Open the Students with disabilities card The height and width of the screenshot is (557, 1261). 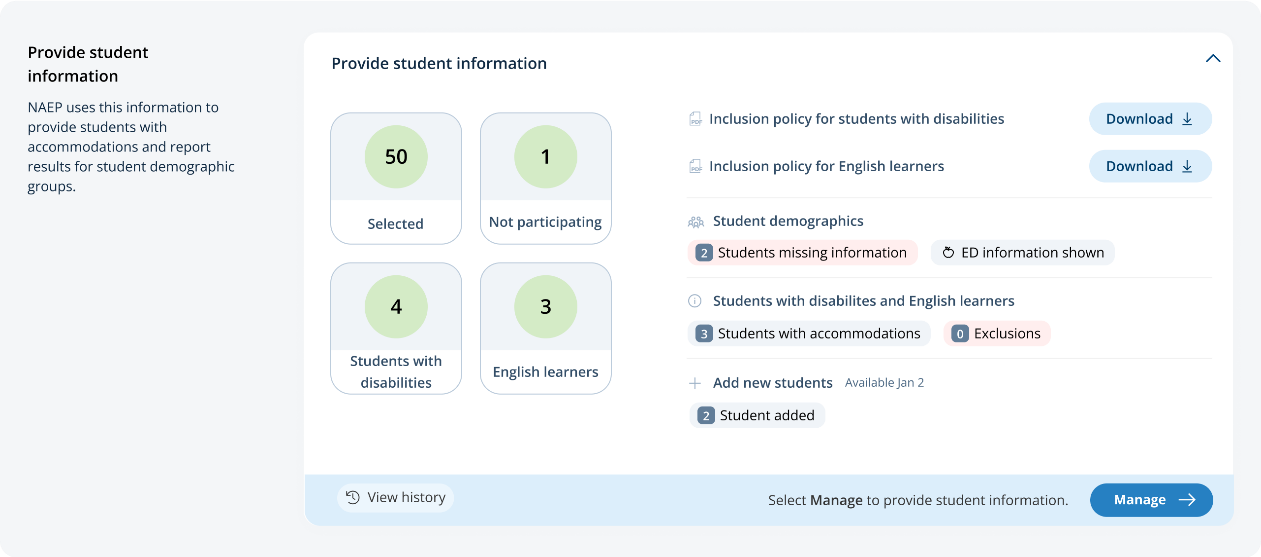[396, 328]
